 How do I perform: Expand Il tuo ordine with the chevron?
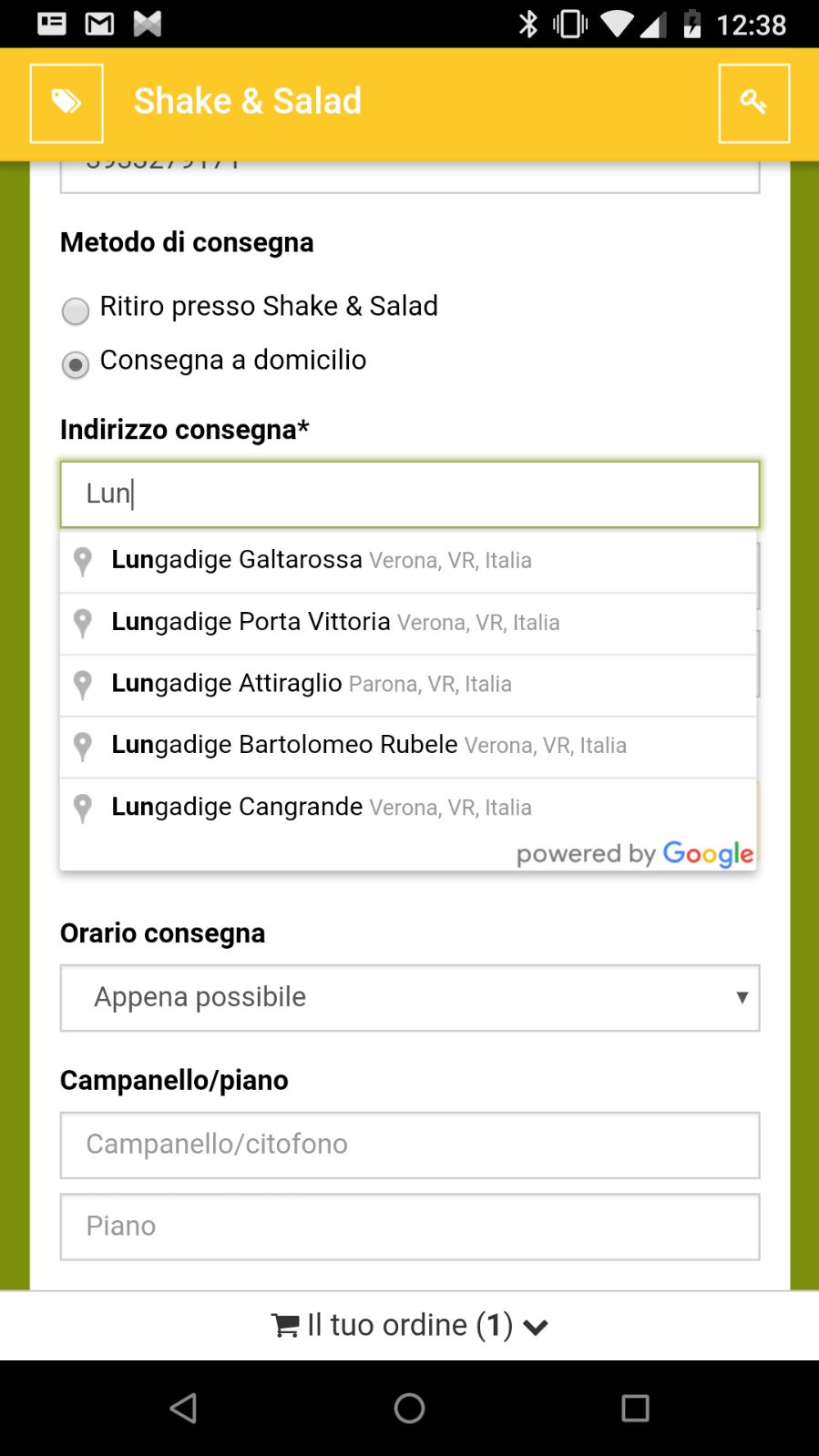point(535,1327)
